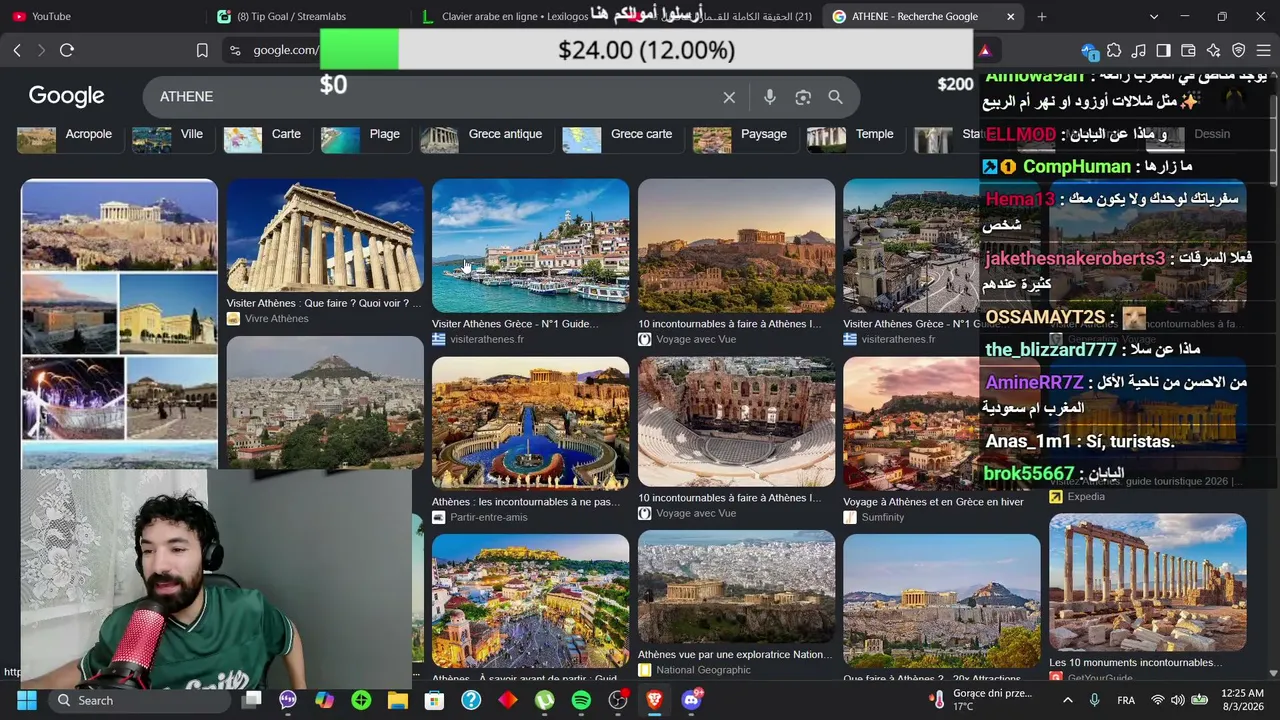This screenshot has width=1280, height=720.
Task: Open 'Voyage à Athènes et en Grèce en hiver' link
Action: [934, 502]
